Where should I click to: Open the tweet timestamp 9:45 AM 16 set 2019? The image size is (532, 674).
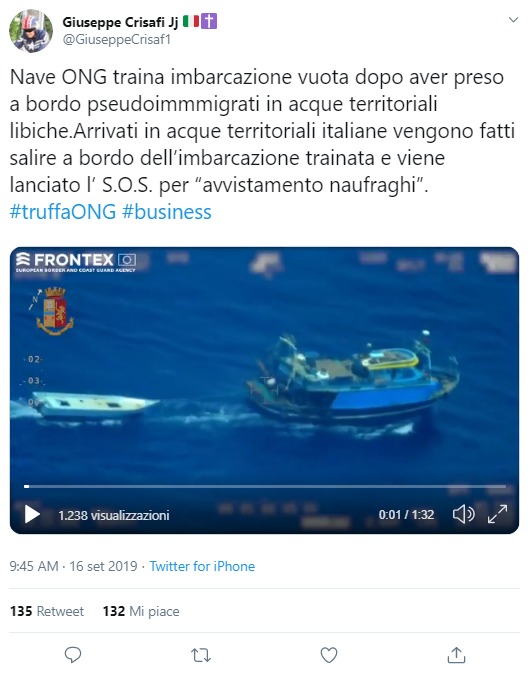73,566
